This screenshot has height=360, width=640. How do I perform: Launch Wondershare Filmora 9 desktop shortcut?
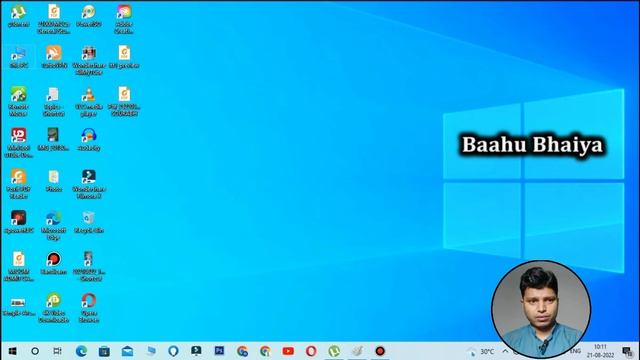pos(89,184)
